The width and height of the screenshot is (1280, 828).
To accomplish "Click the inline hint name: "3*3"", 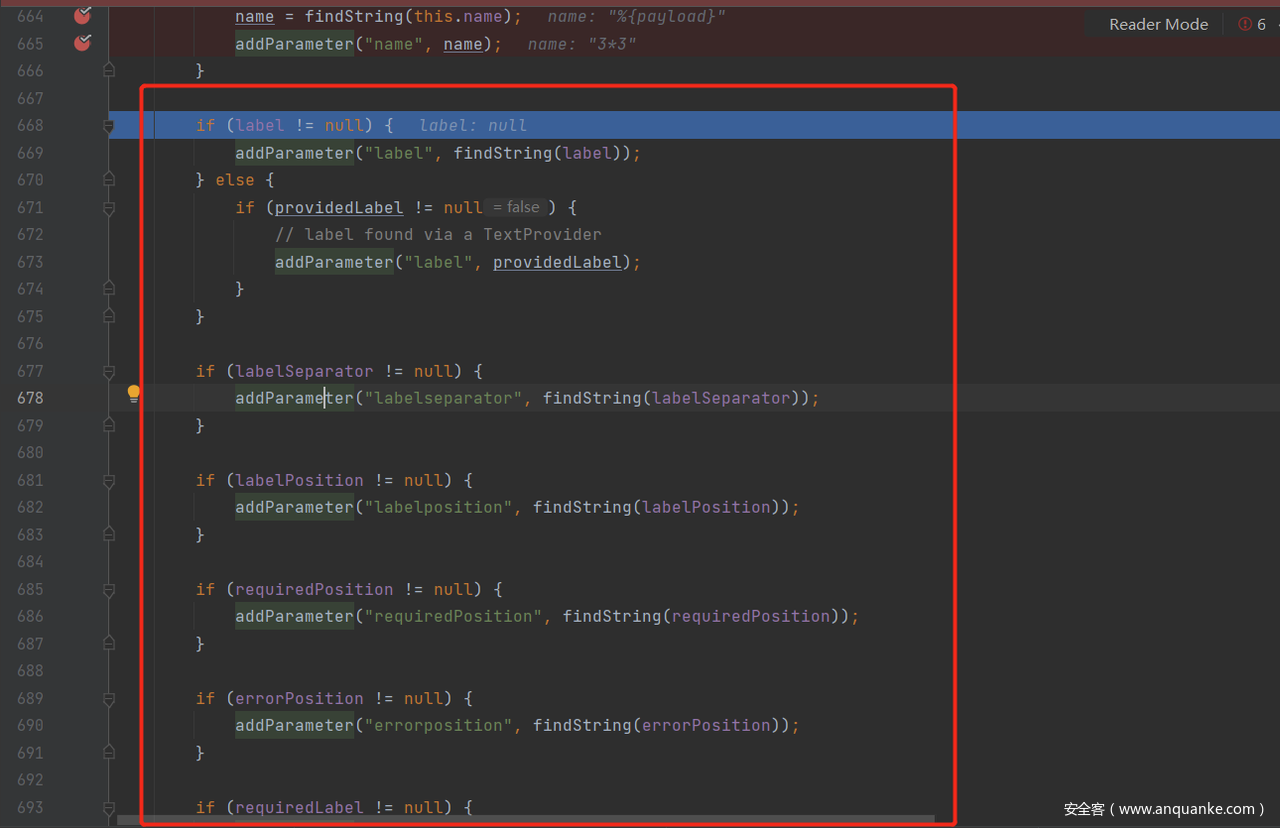I will coord(582,44).
